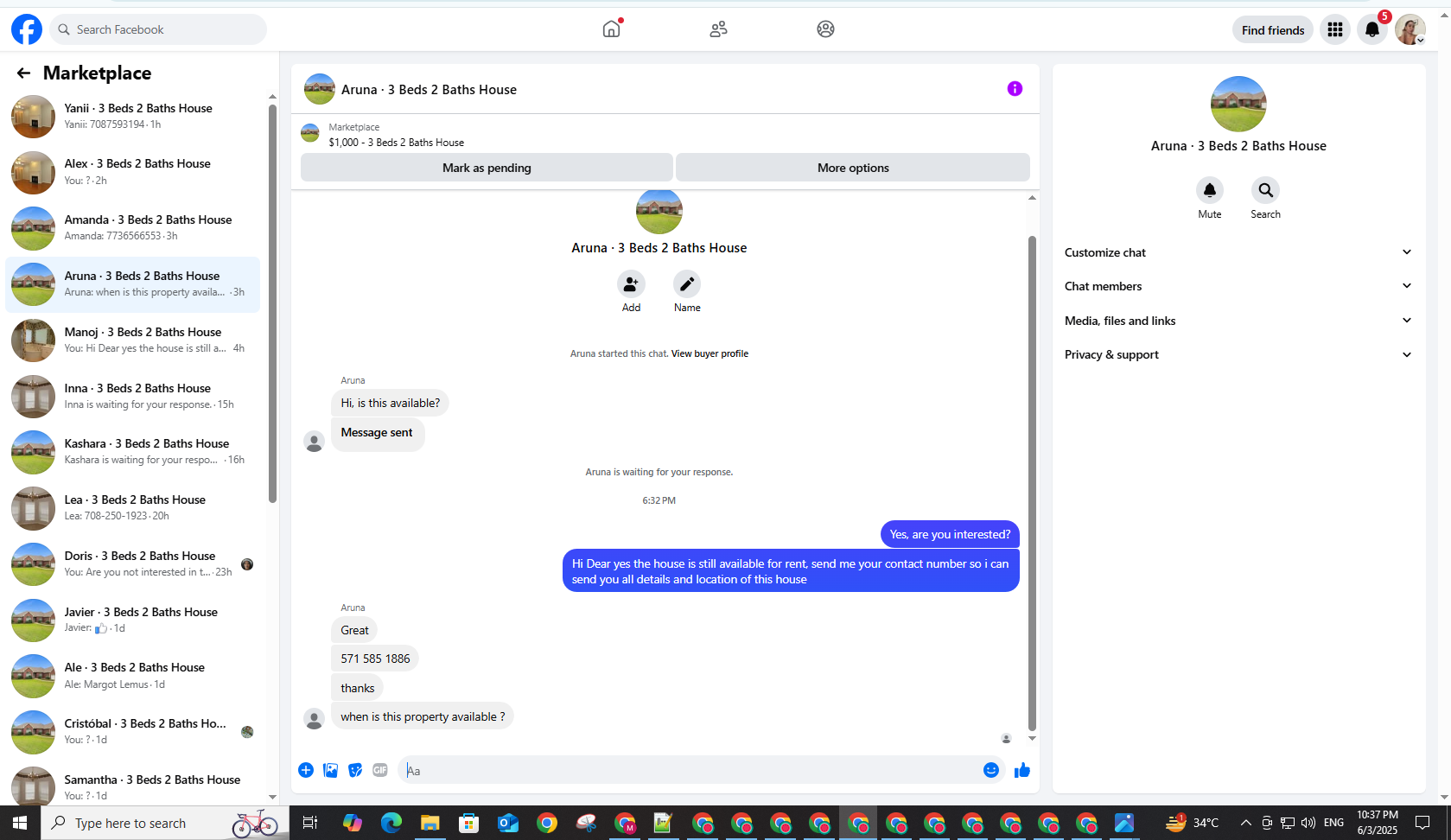Click the Windows taskbar search box
Image resolution: width=1451 pixels, height=840 pixels.
164,823
